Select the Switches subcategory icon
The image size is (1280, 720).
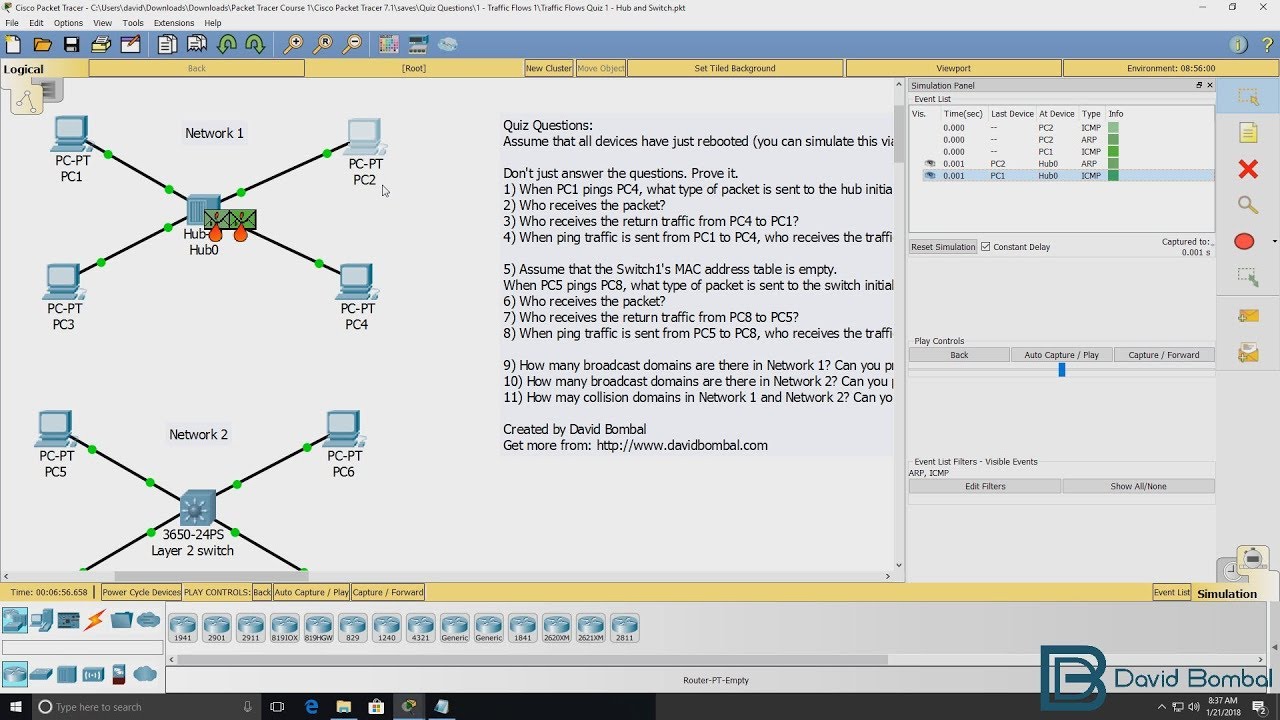41,675
